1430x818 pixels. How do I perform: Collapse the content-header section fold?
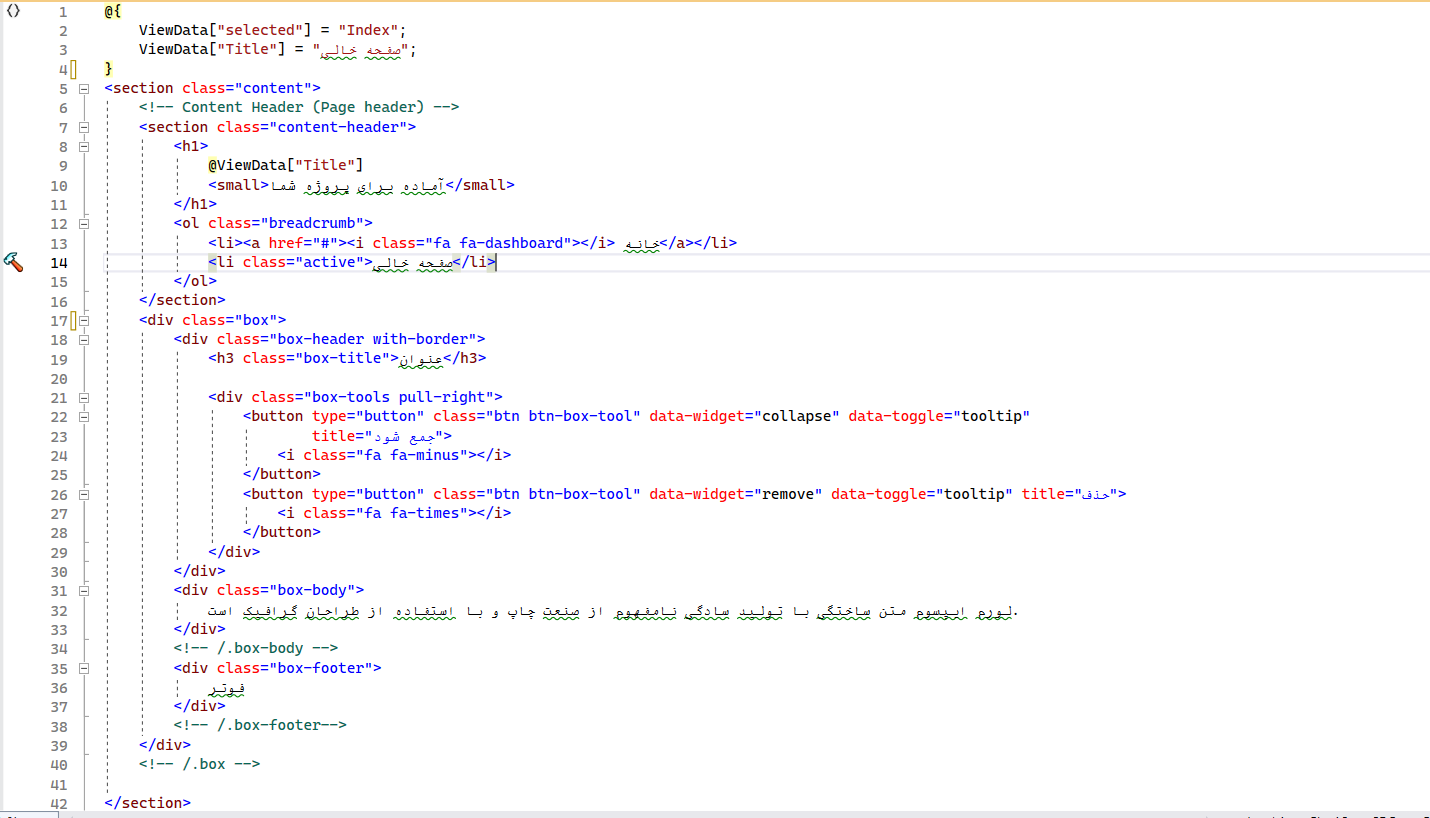pos(84,127)
